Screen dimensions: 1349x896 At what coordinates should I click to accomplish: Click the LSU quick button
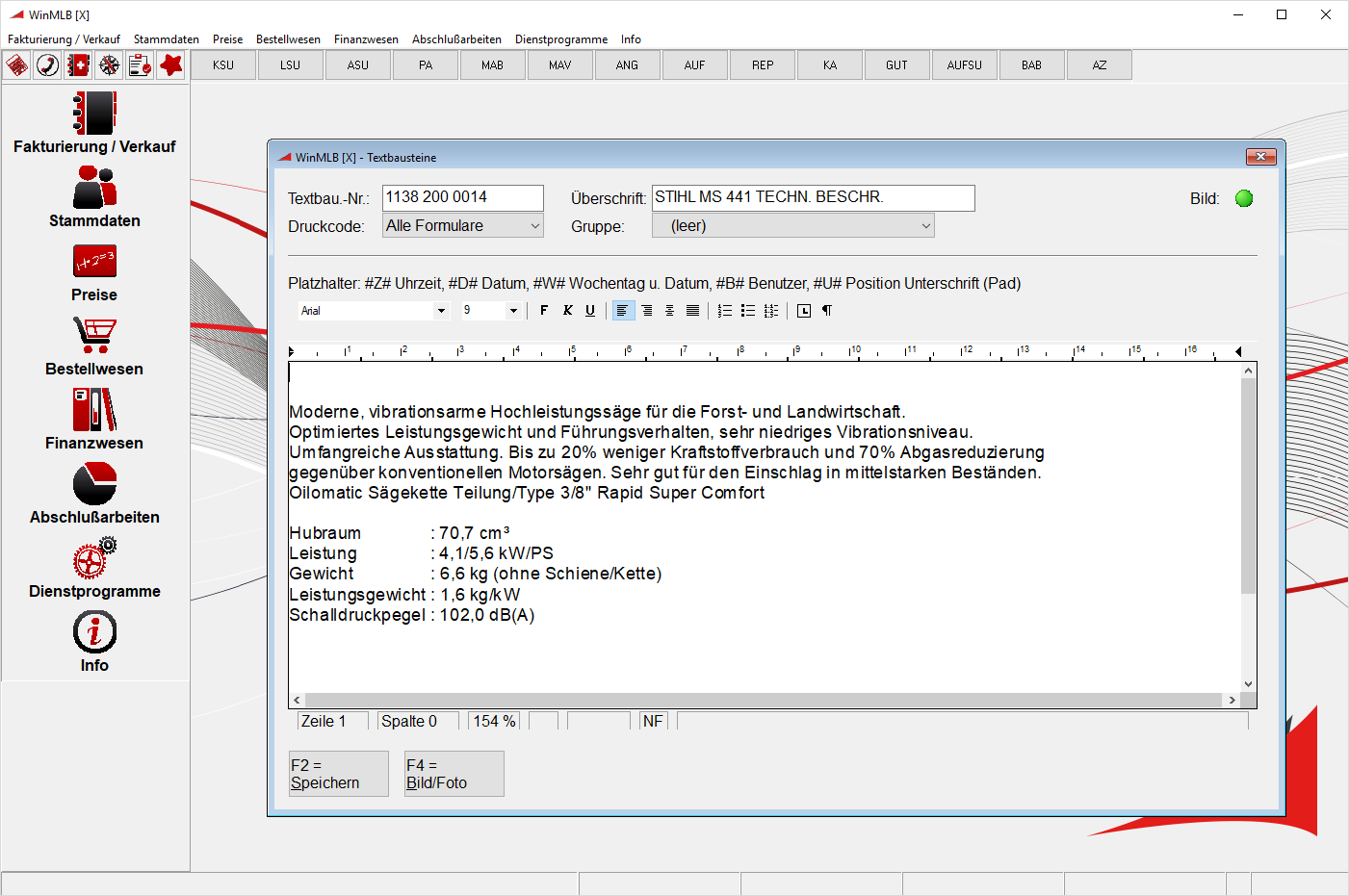pos(291,65)
